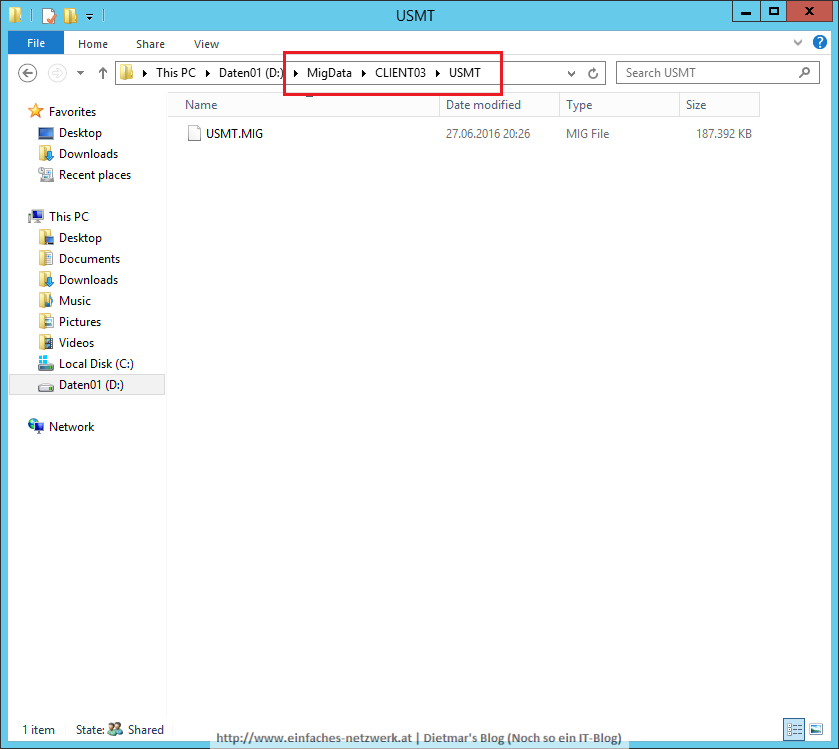Viewport: 839px width, 749px height.
Task: Open Downloads under Favorites
Action: pyautogui.click(x=88, y=154)
